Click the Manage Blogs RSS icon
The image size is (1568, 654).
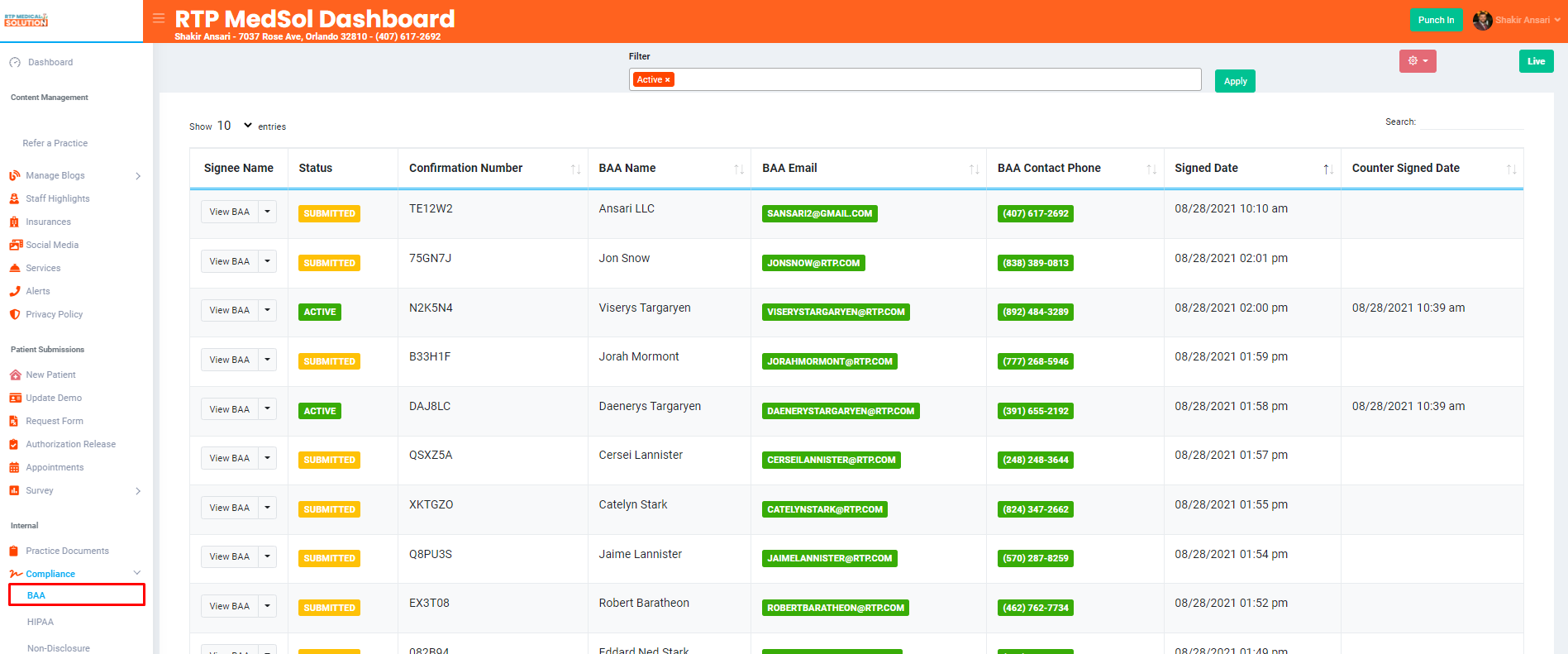tap(15, 175)
